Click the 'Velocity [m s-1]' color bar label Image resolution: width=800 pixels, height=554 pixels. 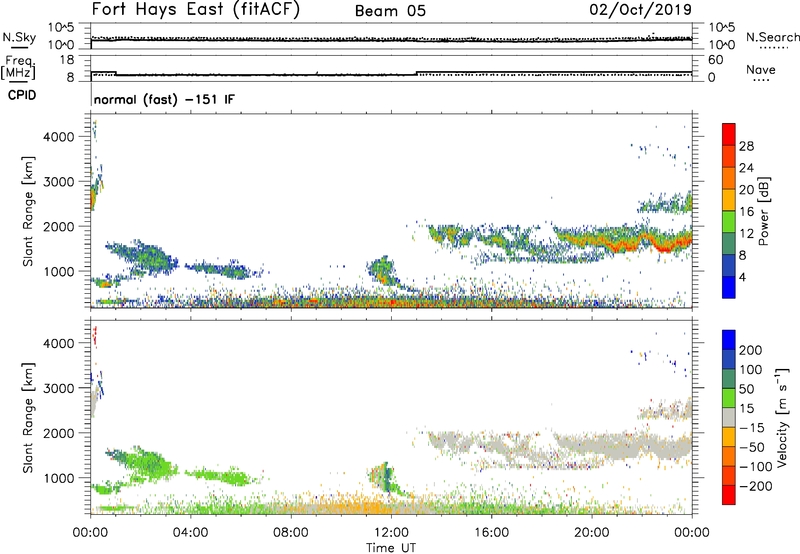tap(782, 417)
